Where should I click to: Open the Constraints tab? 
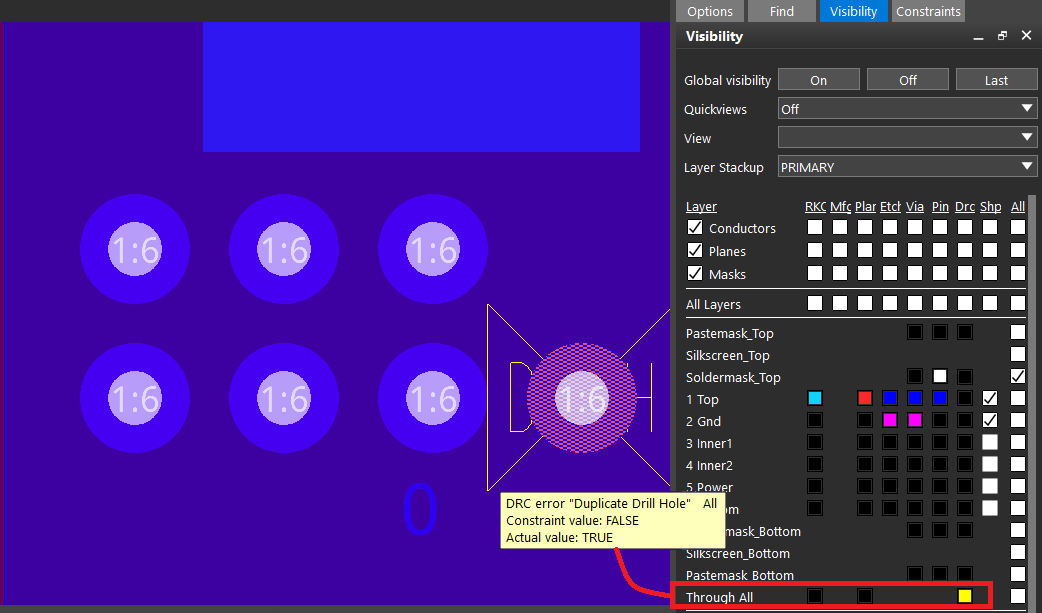coord(928,12)
